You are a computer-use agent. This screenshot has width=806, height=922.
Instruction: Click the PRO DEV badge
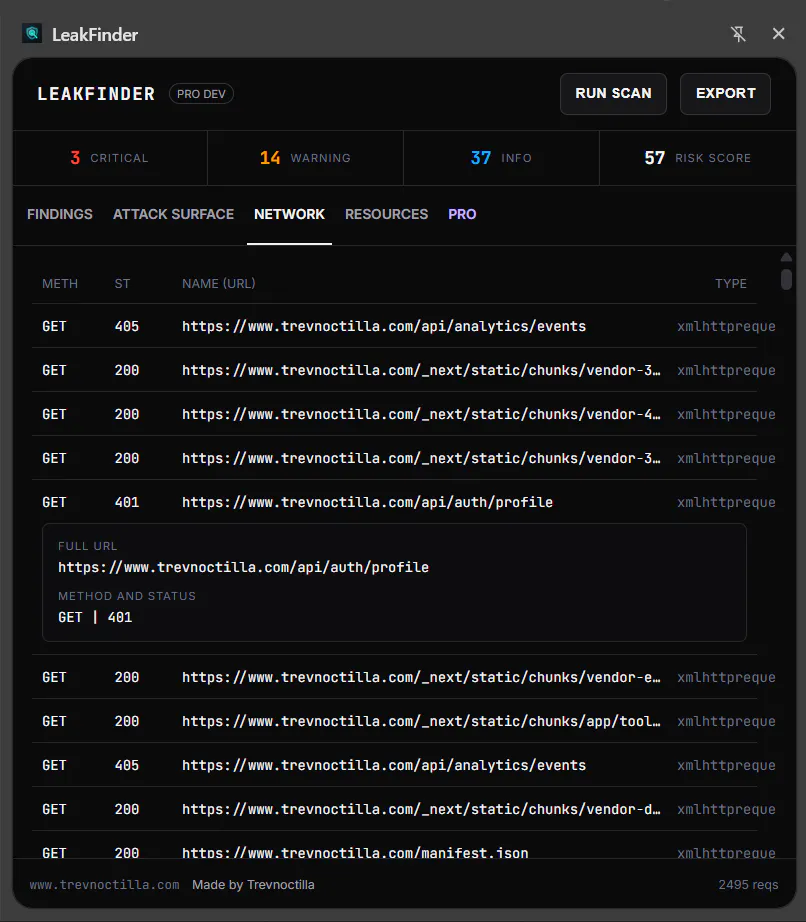(x=201, y=94)
